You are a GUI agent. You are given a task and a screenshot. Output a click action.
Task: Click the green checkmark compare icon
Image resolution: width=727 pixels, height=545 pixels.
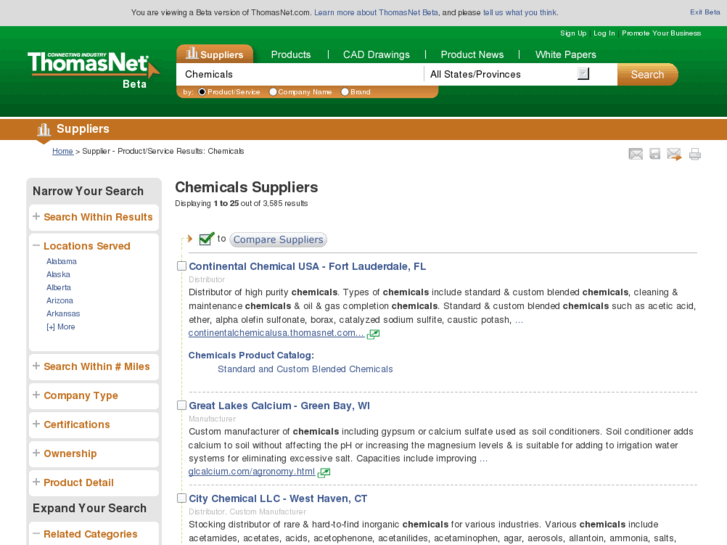(x=207, y=239)
